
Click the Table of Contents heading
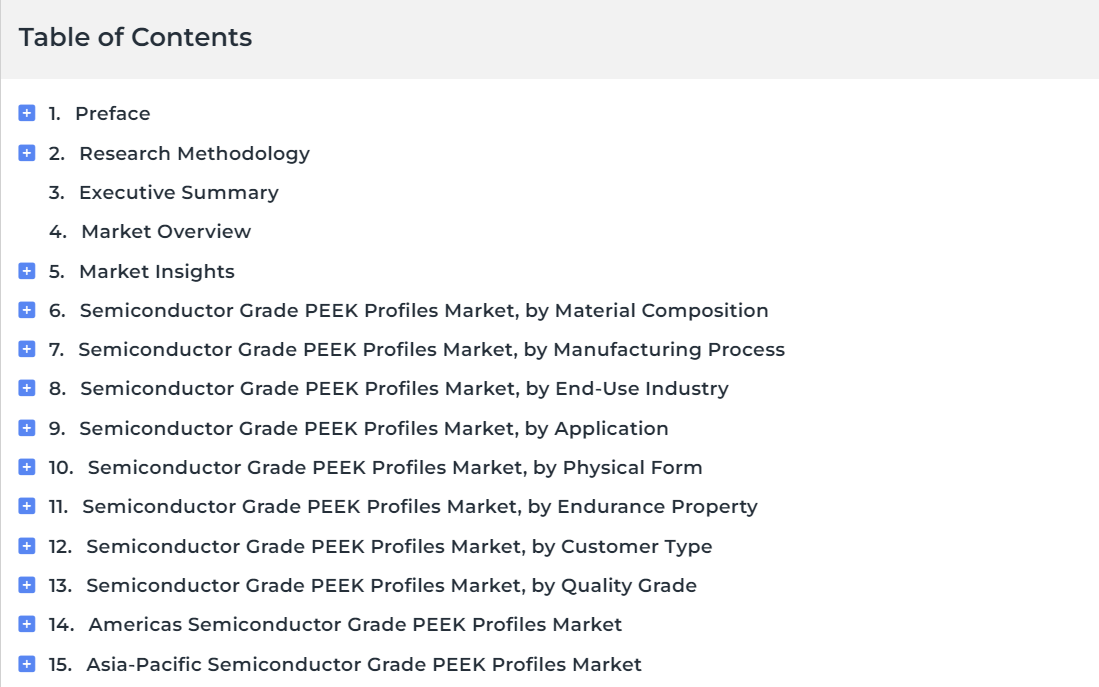click(135, 37)
